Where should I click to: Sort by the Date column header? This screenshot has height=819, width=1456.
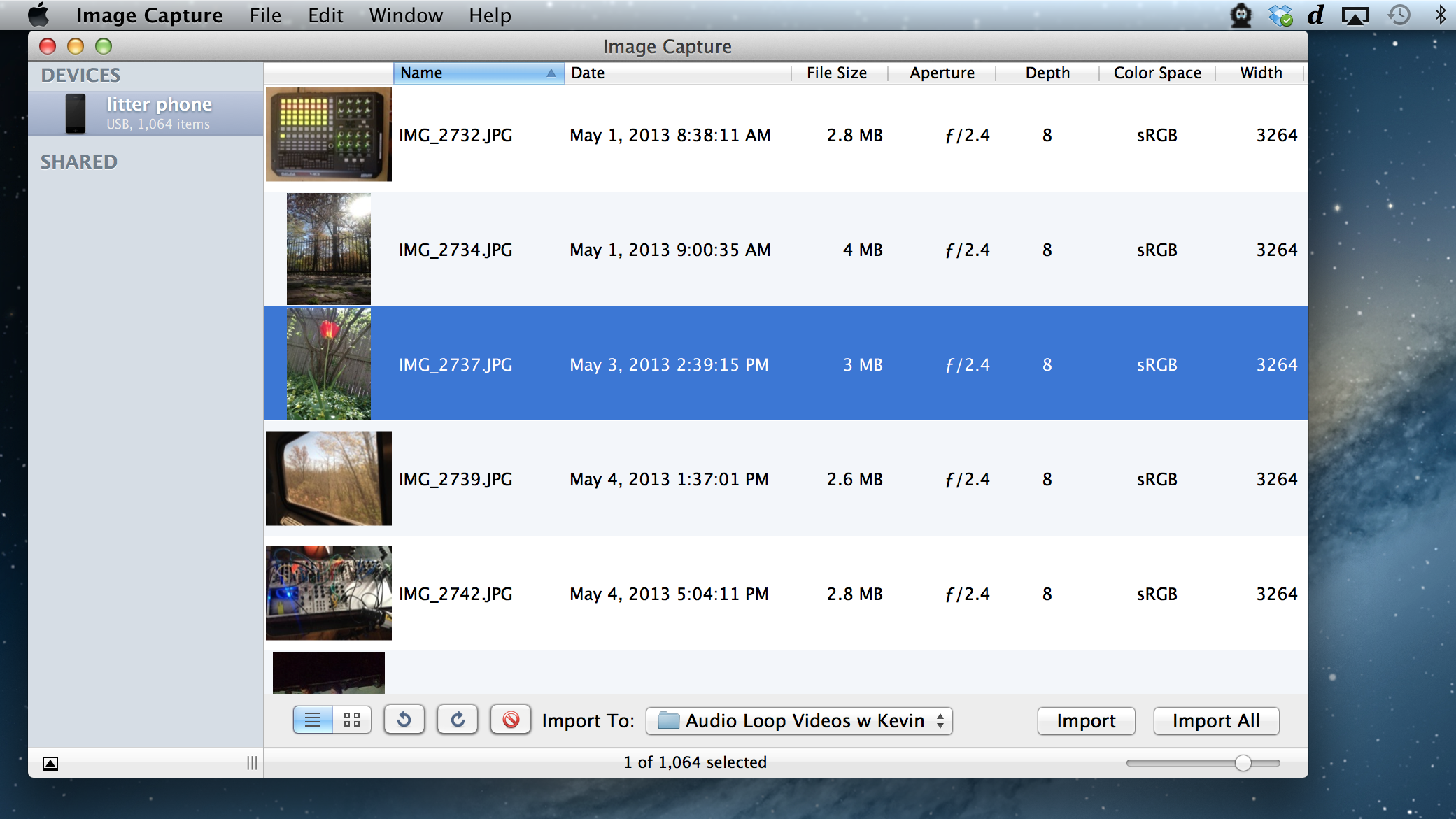pyautogui.click(x=677, y=73)
